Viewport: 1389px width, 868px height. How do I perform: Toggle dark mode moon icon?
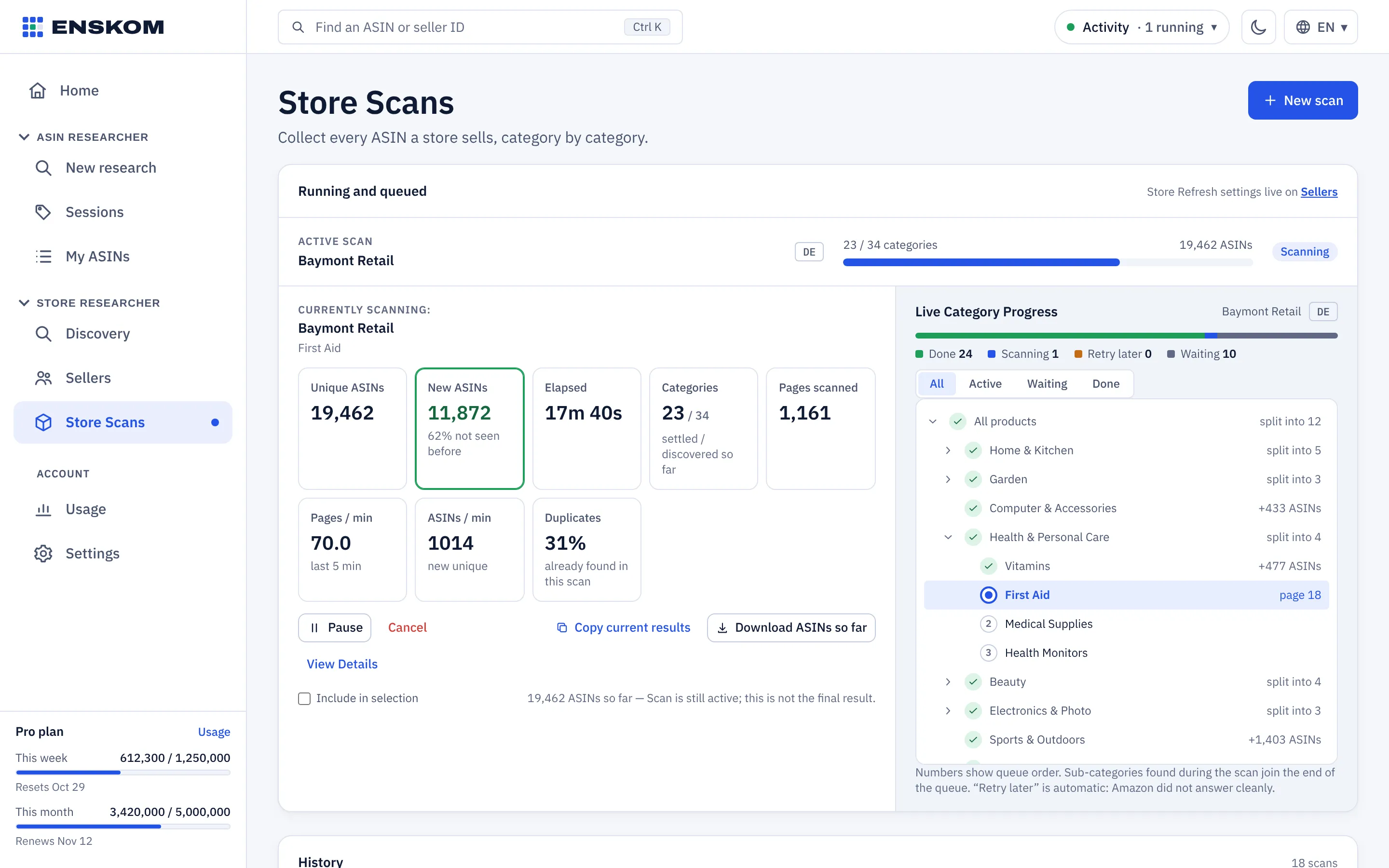(x=1258, y=27)
